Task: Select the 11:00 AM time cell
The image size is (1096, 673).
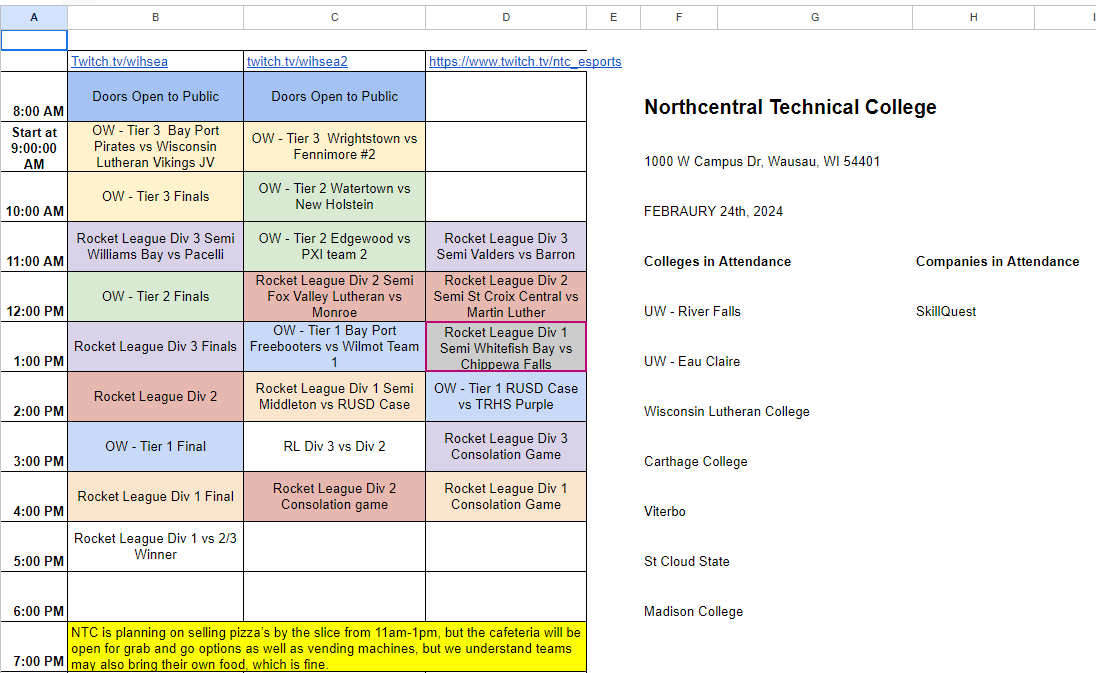Action: pos(34,247)
